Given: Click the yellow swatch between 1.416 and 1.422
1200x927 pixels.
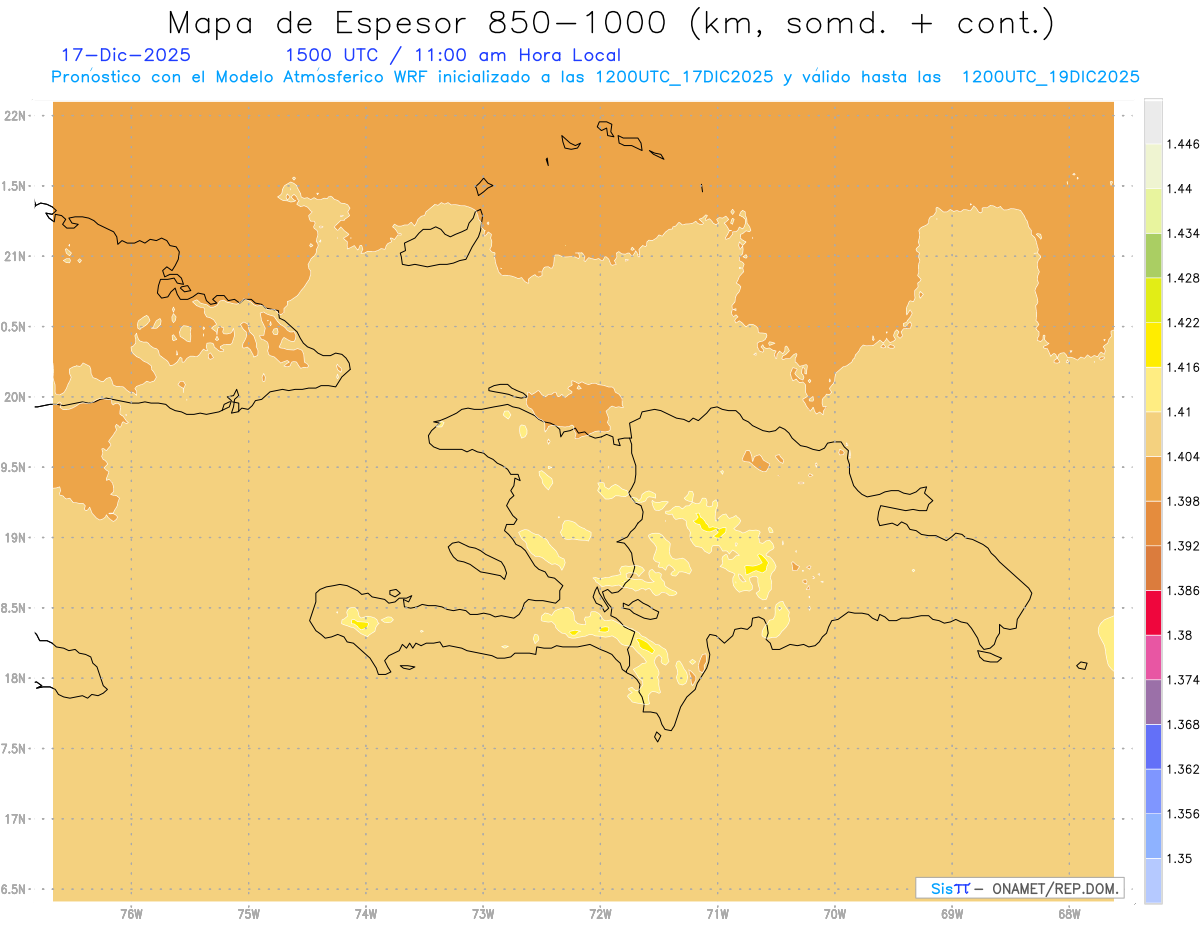Looking at the screenshot, I should [1153, 345].
